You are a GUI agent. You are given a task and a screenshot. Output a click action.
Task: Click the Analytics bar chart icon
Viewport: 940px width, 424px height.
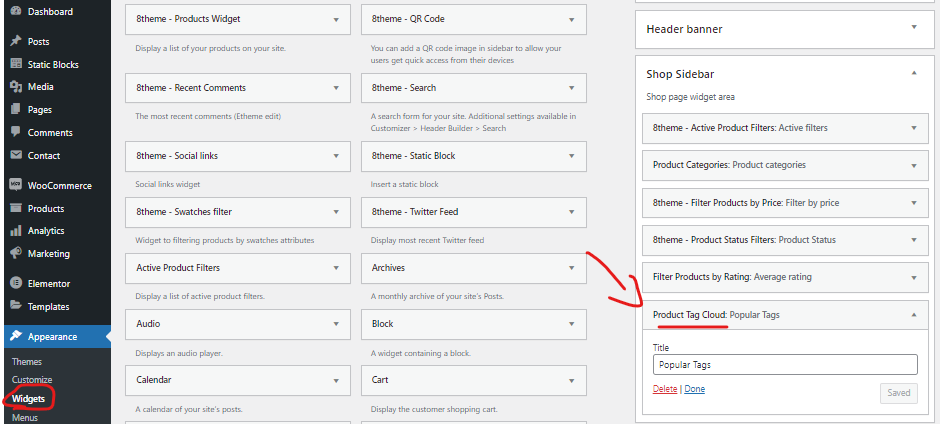point(16,231)
